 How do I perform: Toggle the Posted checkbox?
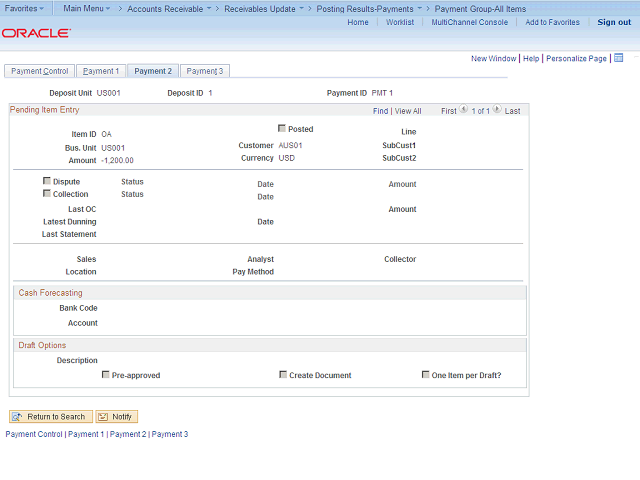[282, 128]
